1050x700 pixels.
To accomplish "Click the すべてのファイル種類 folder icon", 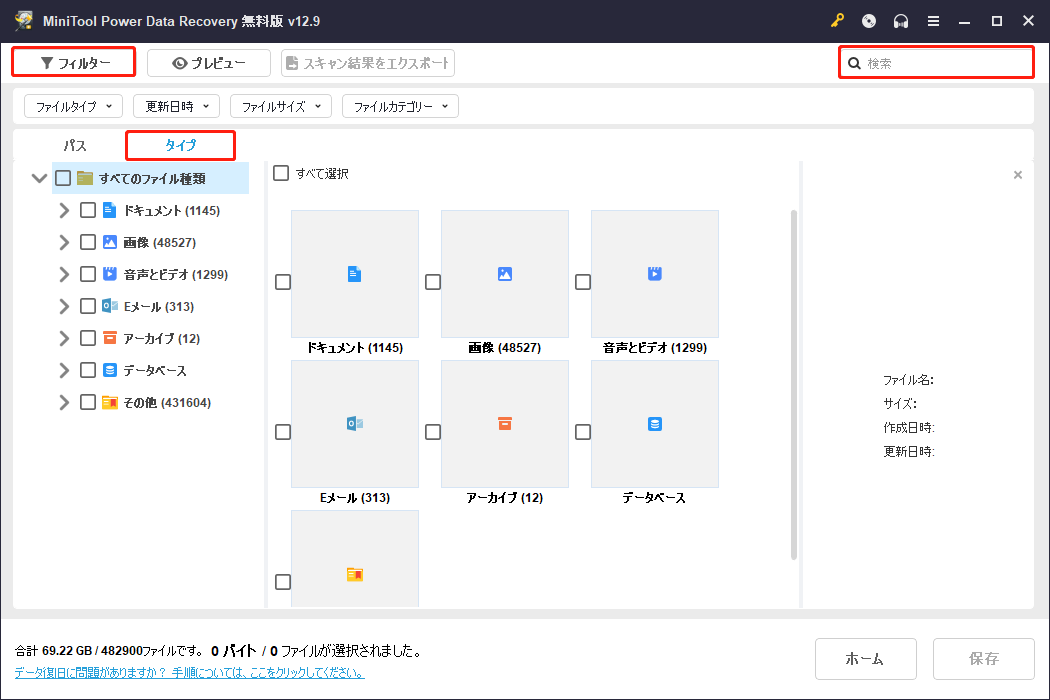I will tap(85, 178).
